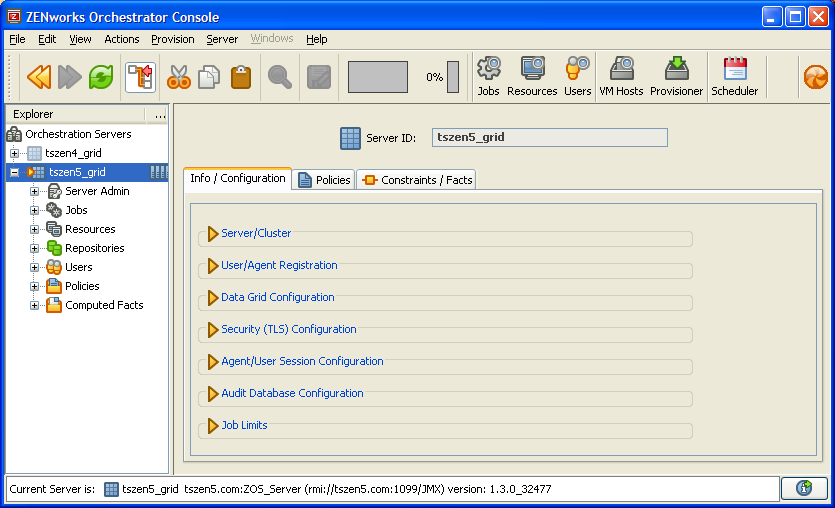The width and height of the screenshot is (835, 508).
Task: Click the green refresh icon
Action: coord(101,77)
